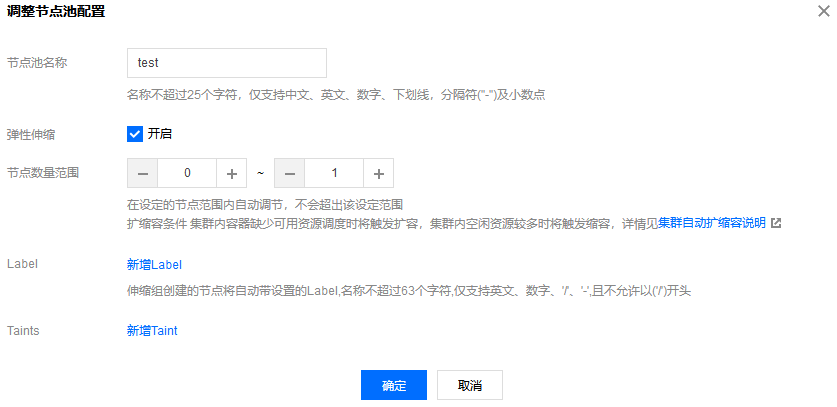Decrease the minimum node count with minus
Viewport: 837px width, 407px height.
click(x=143, y=173)
